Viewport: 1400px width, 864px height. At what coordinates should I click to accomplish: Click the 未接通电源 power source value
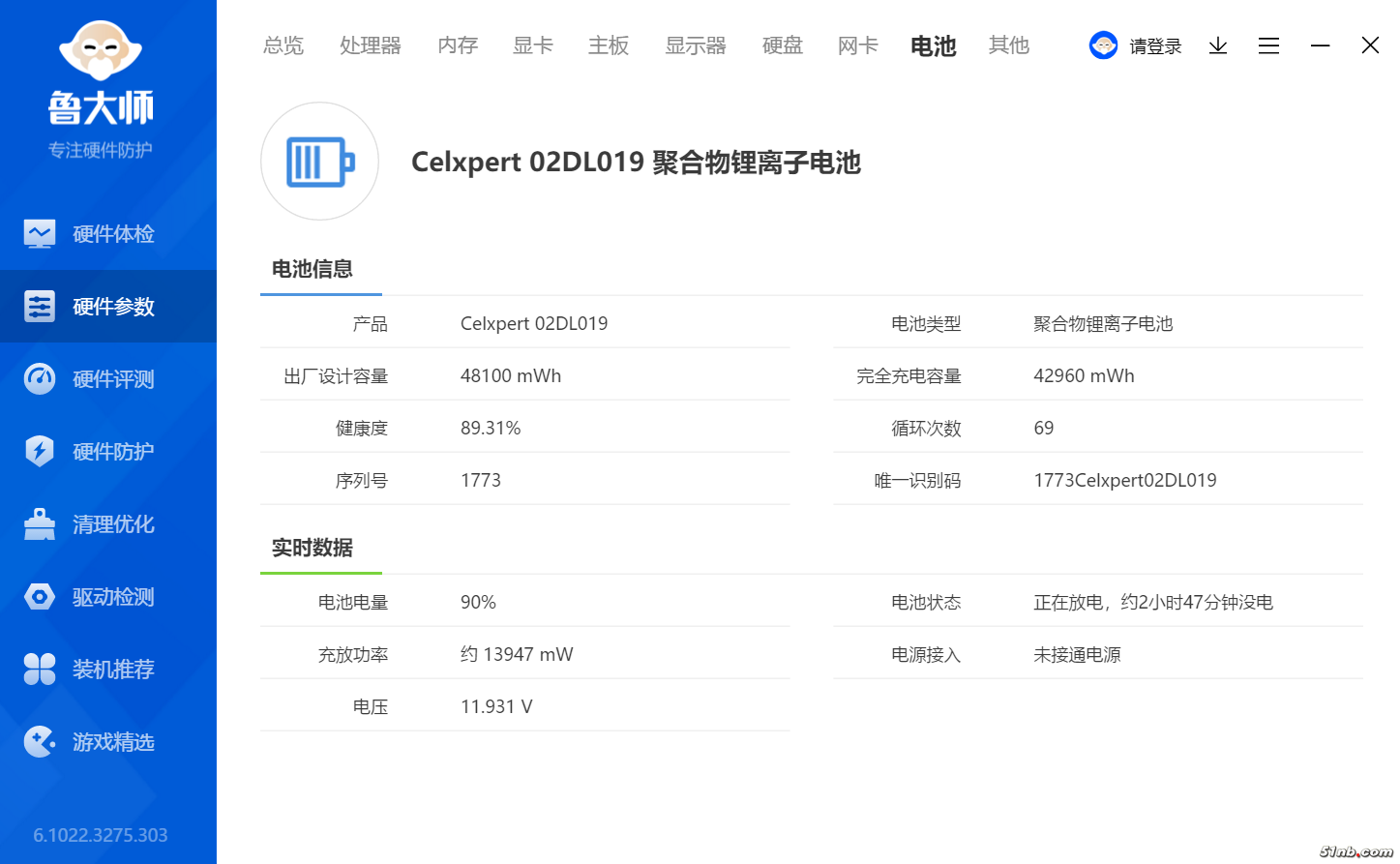(x=1077, y=654)
